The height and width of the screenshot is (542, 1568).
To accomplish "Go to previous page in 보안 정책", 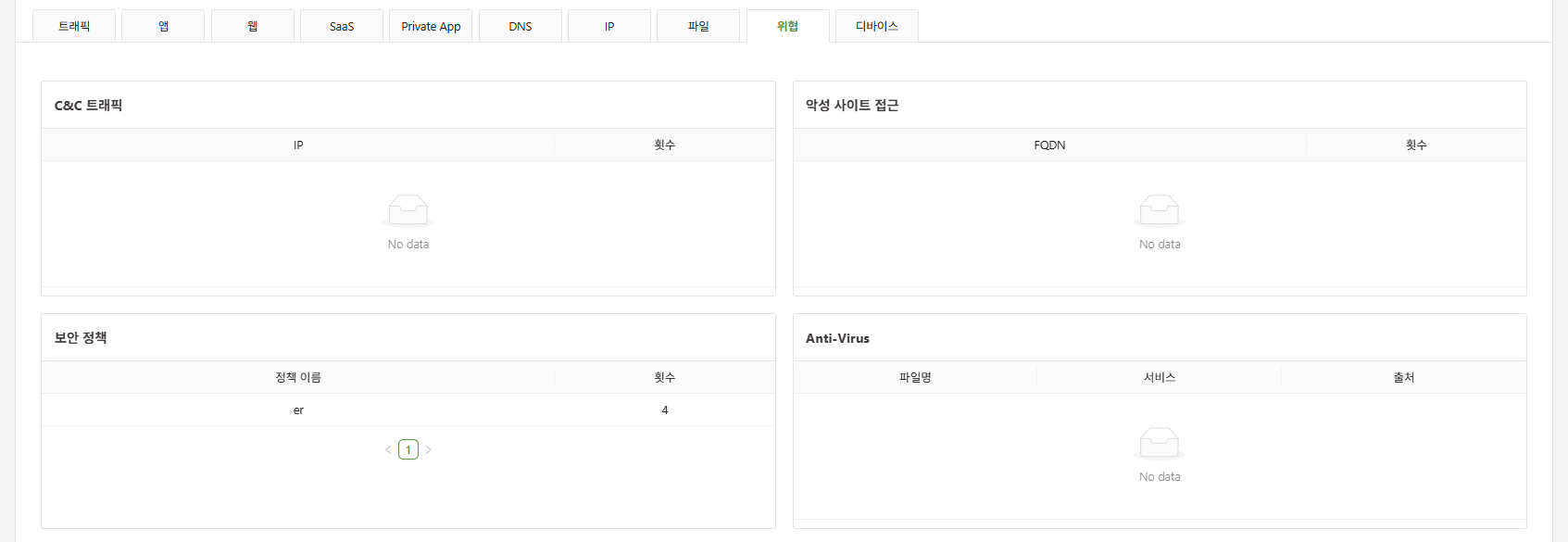I will [388, 449].
